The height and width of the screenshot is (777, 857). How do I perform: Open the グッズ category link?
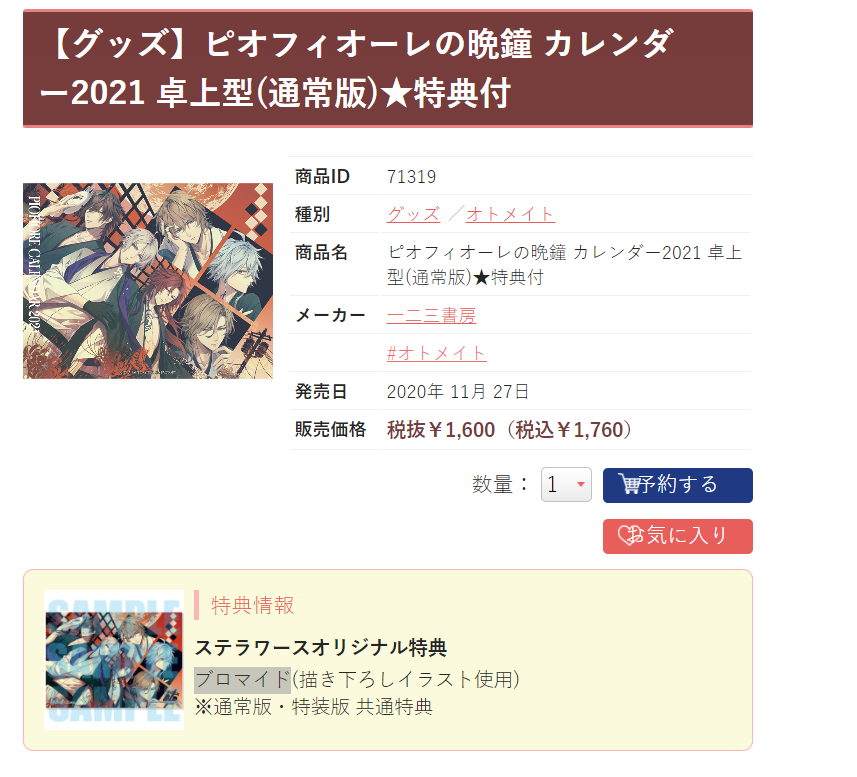click(x=413, y=214)
